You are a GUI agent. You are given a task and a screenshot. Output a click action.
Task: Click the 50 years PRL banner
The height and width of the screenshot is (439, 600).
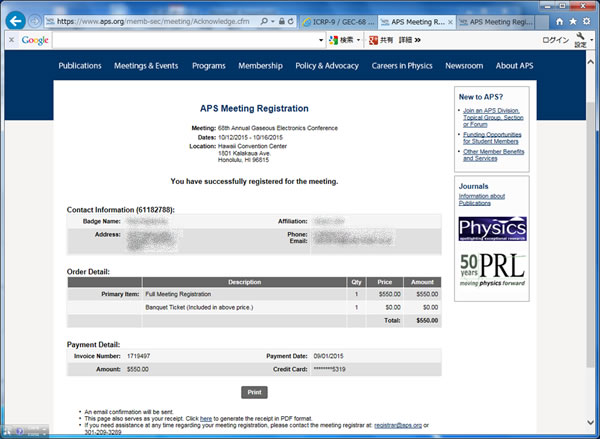(492, 270)
